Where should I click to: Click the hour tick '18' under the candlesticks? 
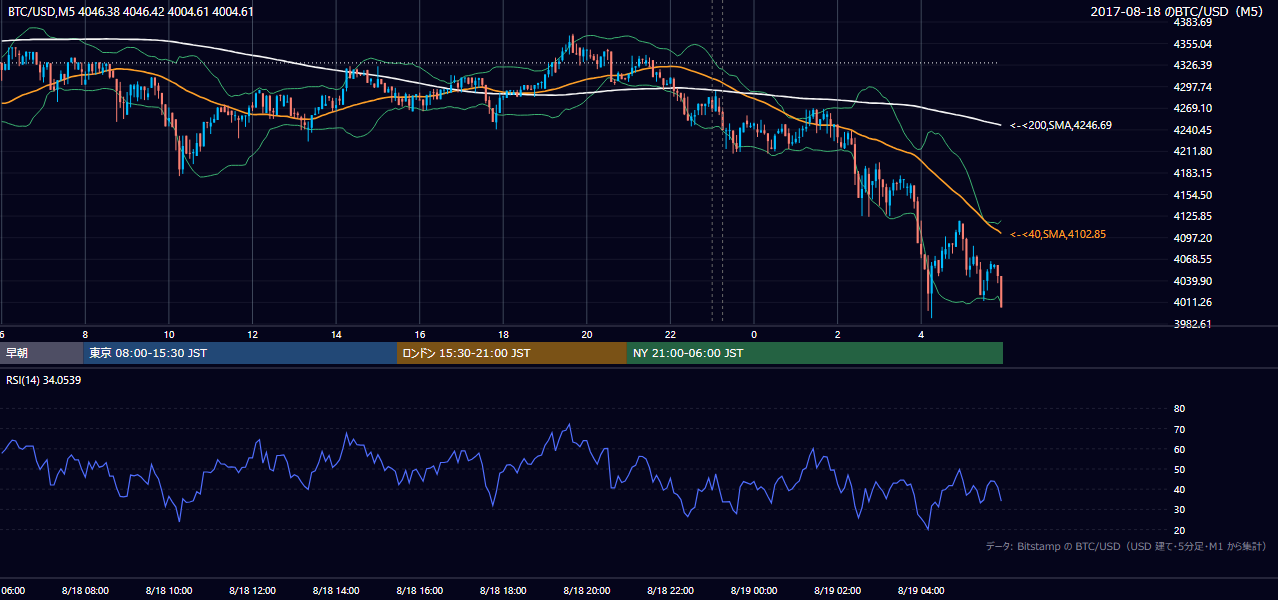pos(503,335)
